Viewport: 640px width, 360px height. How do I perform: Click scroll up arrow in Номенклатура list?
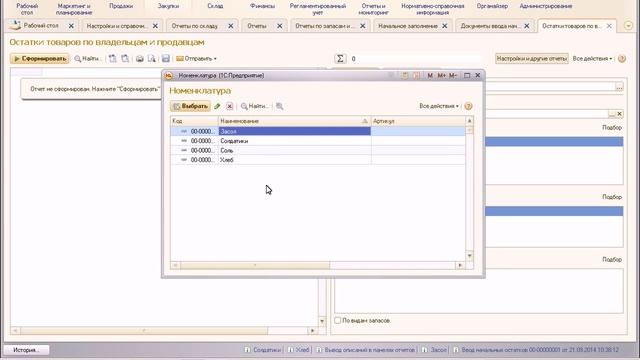(469, 121)
